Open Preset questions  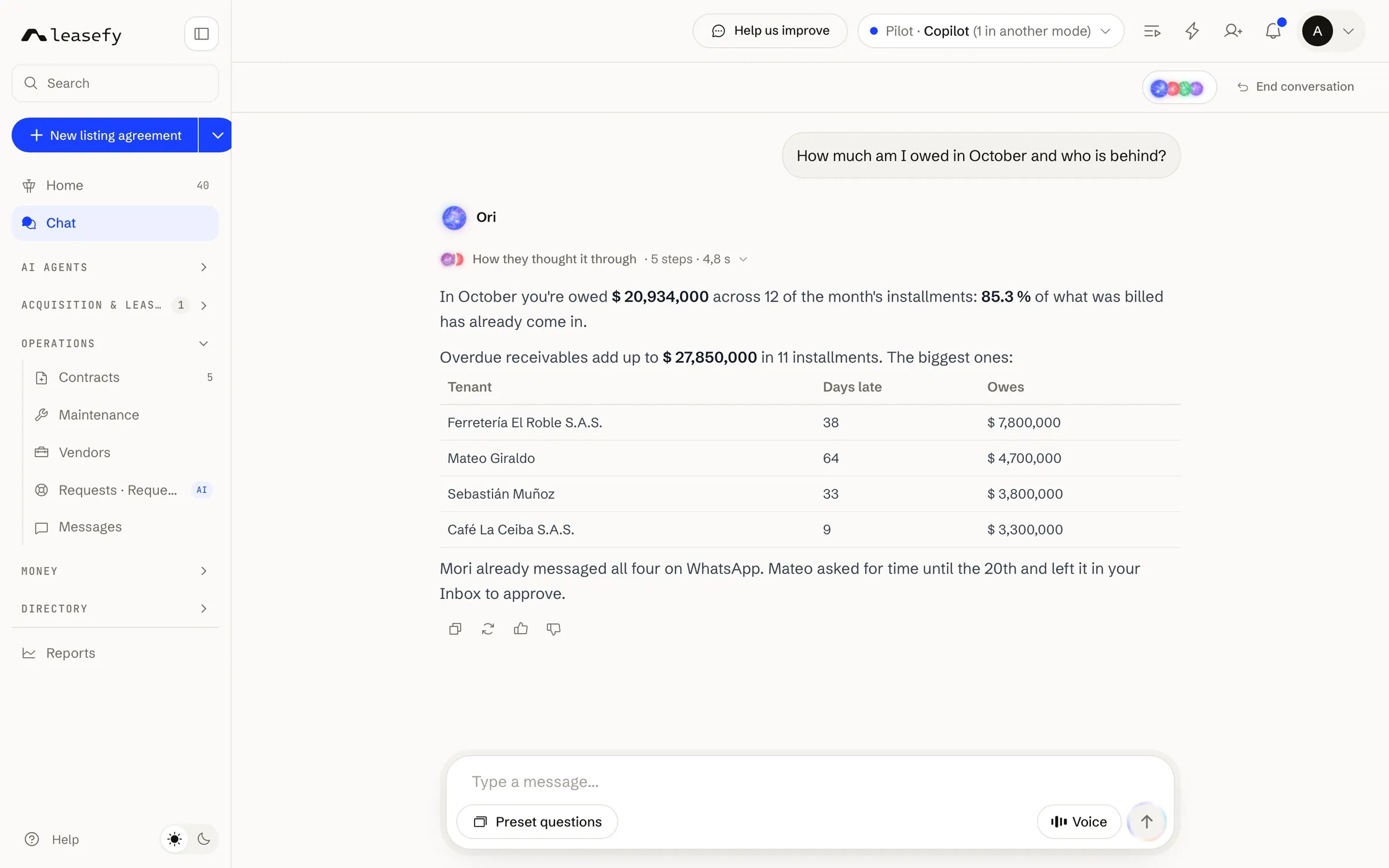tap(537, 822)
